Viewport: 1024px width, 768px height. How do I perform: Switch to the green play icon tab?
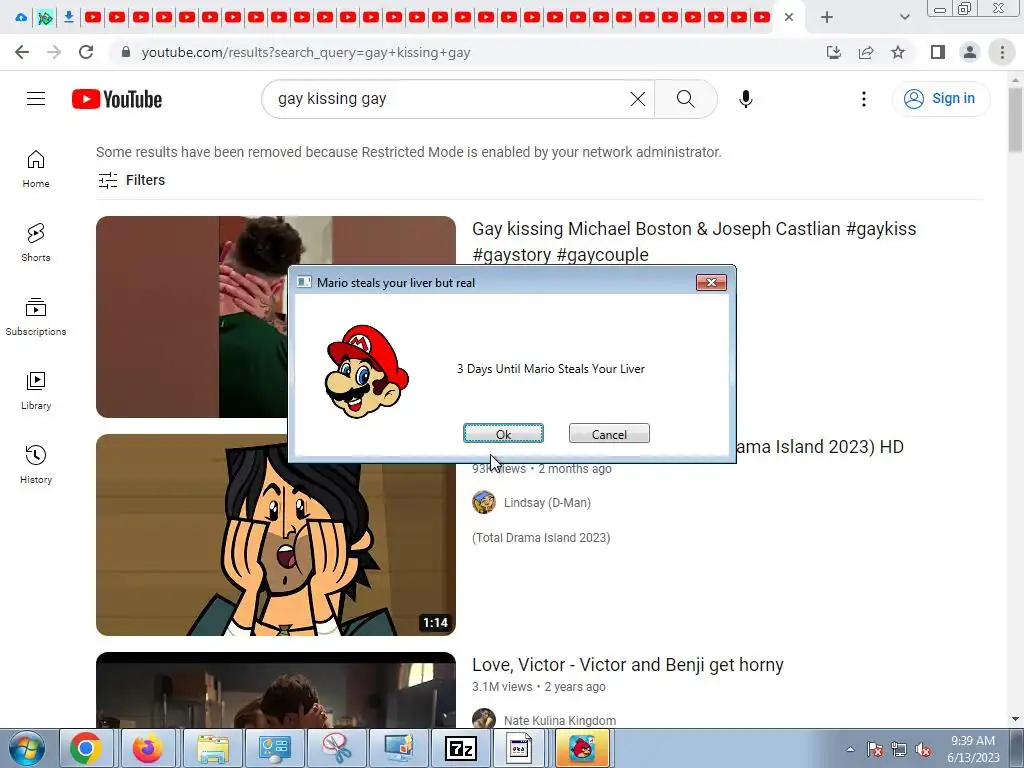click(x=44, y=17)
